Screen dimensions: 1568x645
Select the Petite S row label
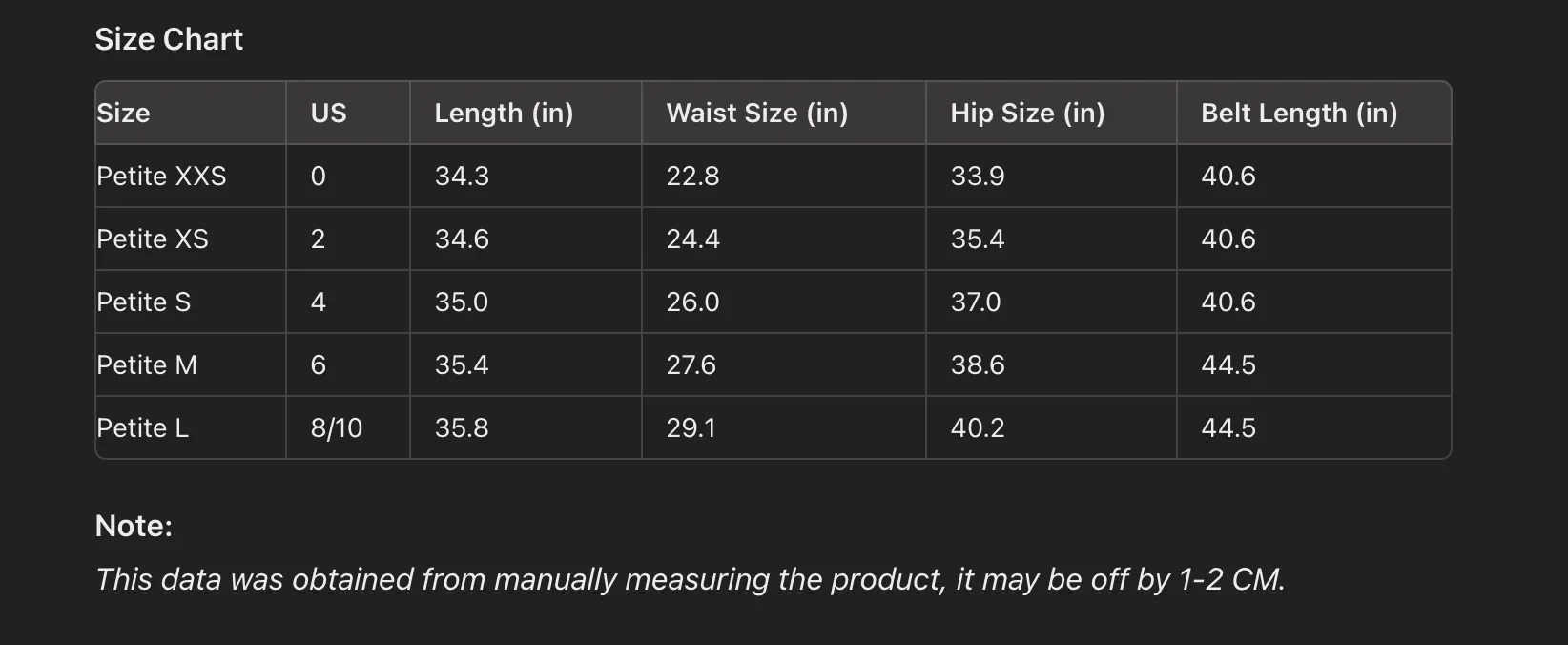coord(144,302)
